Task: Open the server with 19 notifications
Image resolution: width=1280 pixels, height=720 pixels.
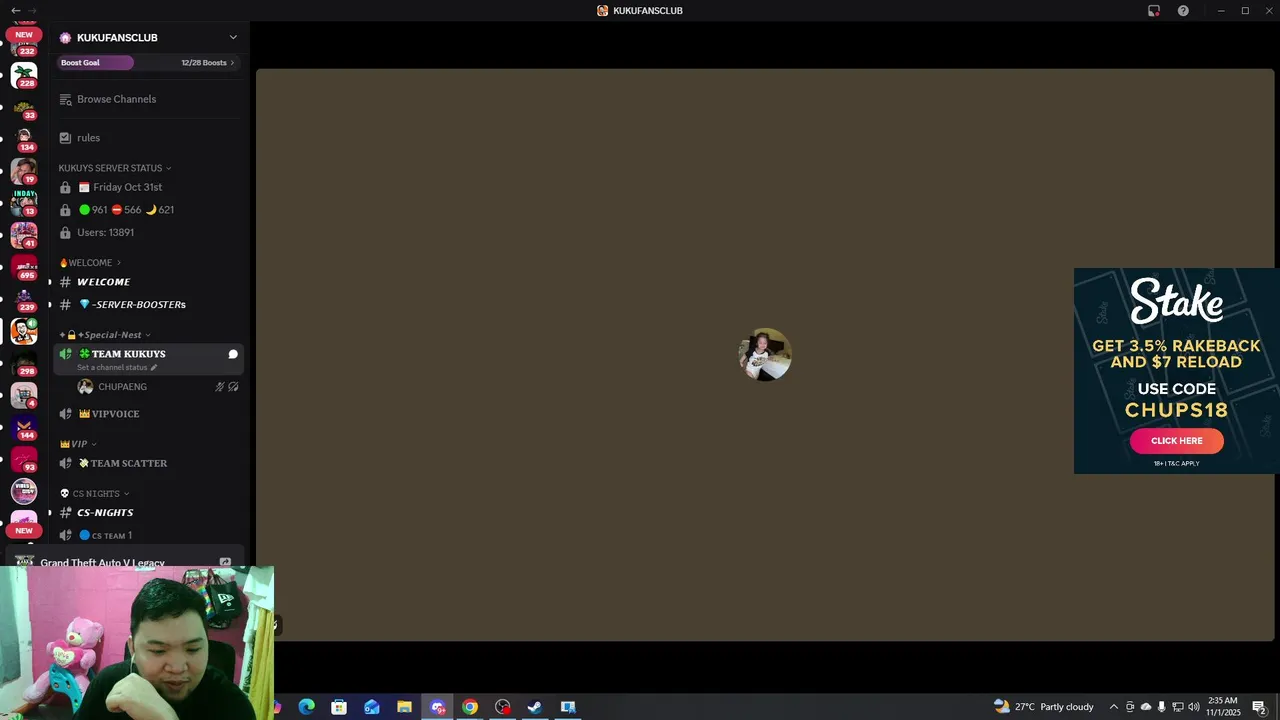Action: [24, 171]
